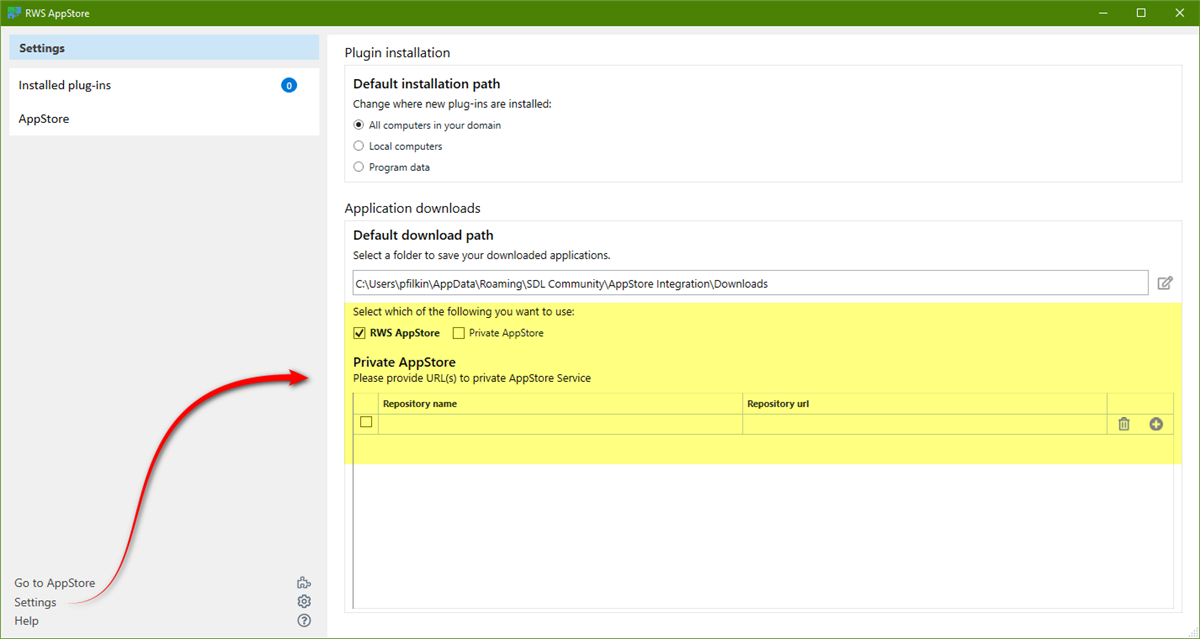Click the plus add repository icon

pyautogui.click(x=1157, y=424)
